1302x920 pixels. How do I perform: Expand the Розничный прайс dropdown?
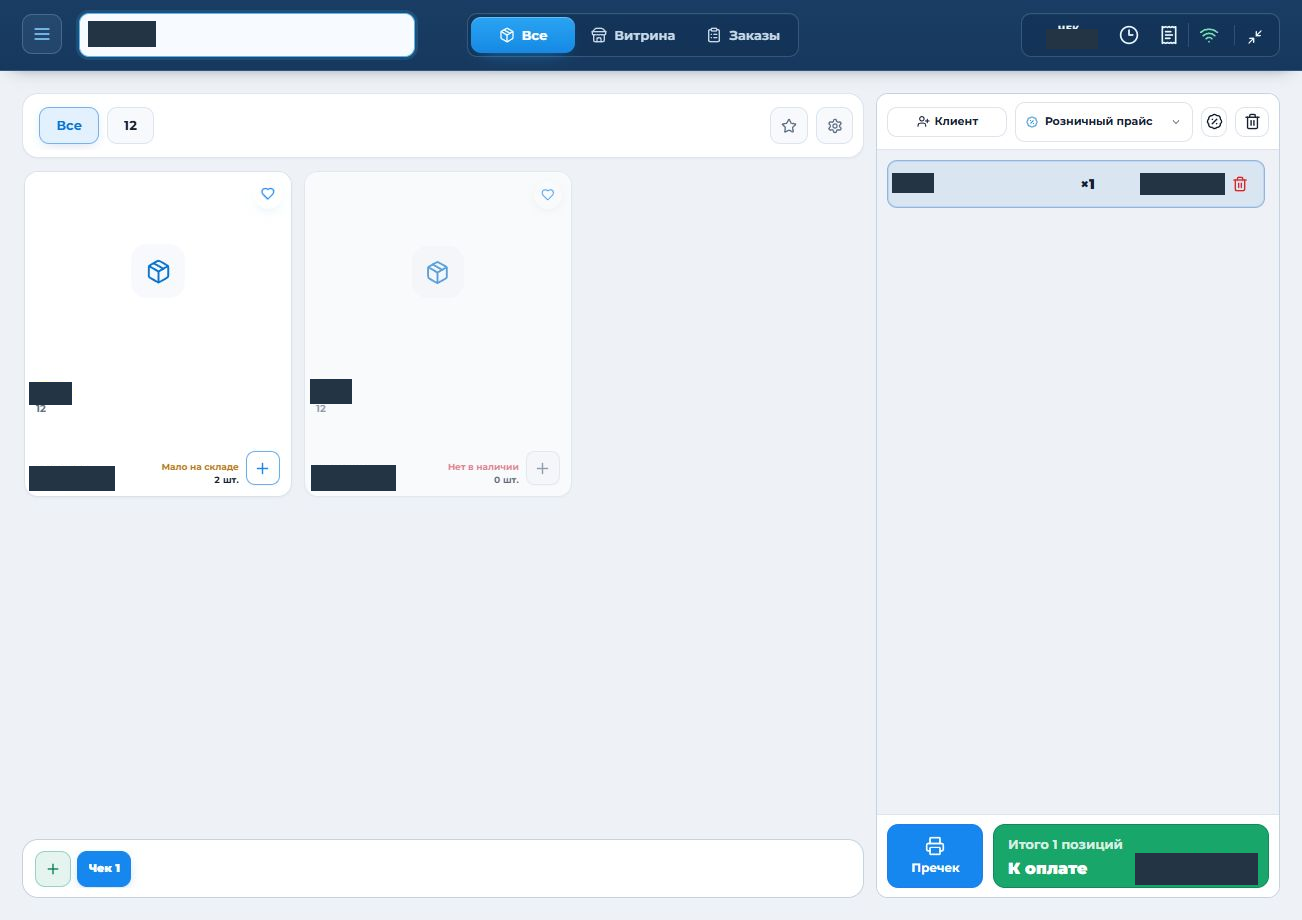click(x=1104, y=122)
